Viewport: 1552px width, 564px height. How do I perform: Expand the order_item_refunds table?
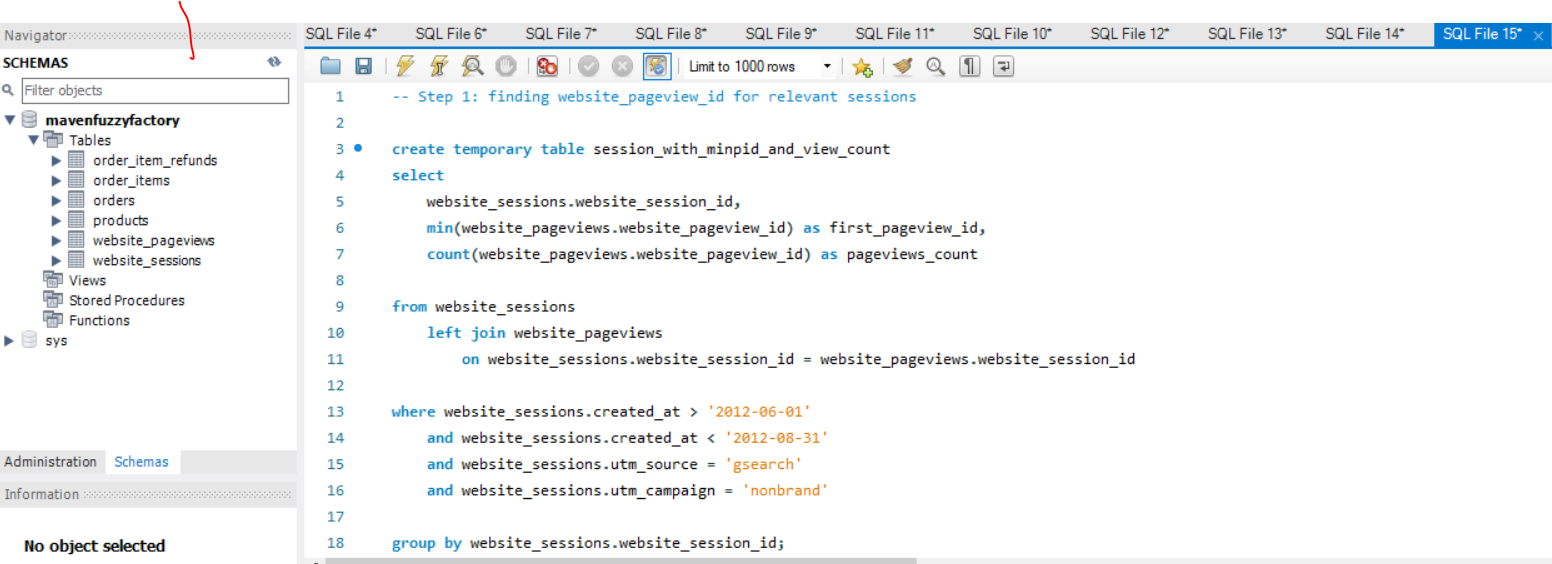click(57, 160)
